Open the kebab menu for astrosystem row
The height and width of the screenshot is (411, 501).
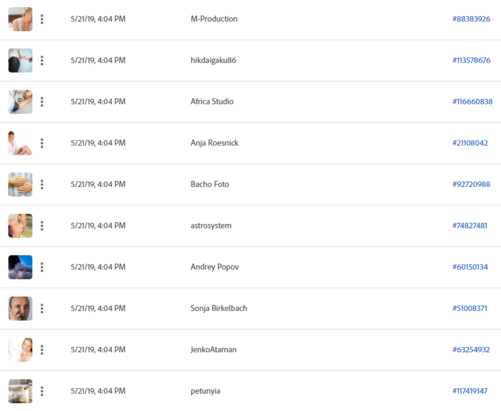coord(42,226)
